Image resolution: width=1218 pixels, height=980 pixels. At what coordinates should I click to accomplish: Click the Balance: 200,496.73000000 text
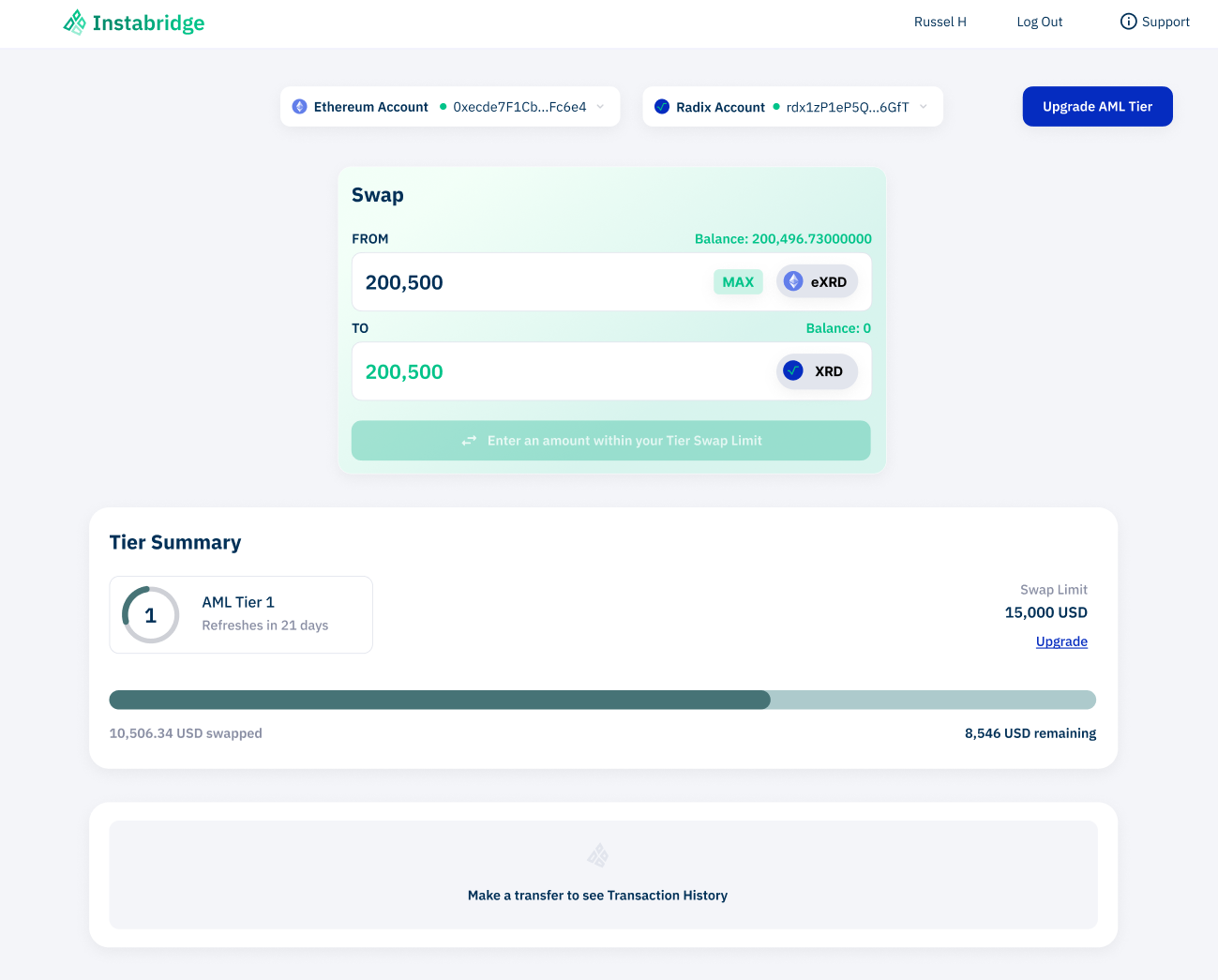[x=783, y=239]
